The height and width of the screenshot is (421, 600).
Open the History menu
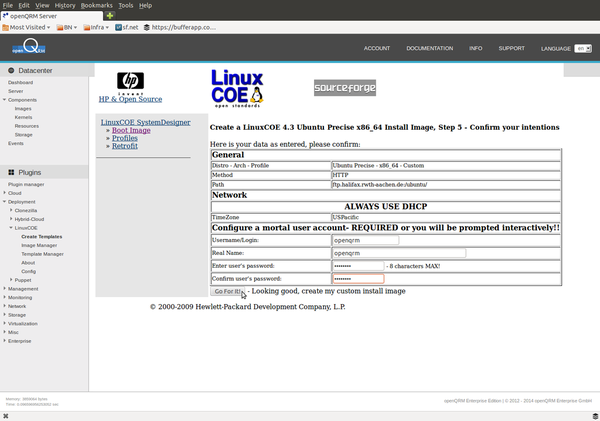[x=65, y=5]
